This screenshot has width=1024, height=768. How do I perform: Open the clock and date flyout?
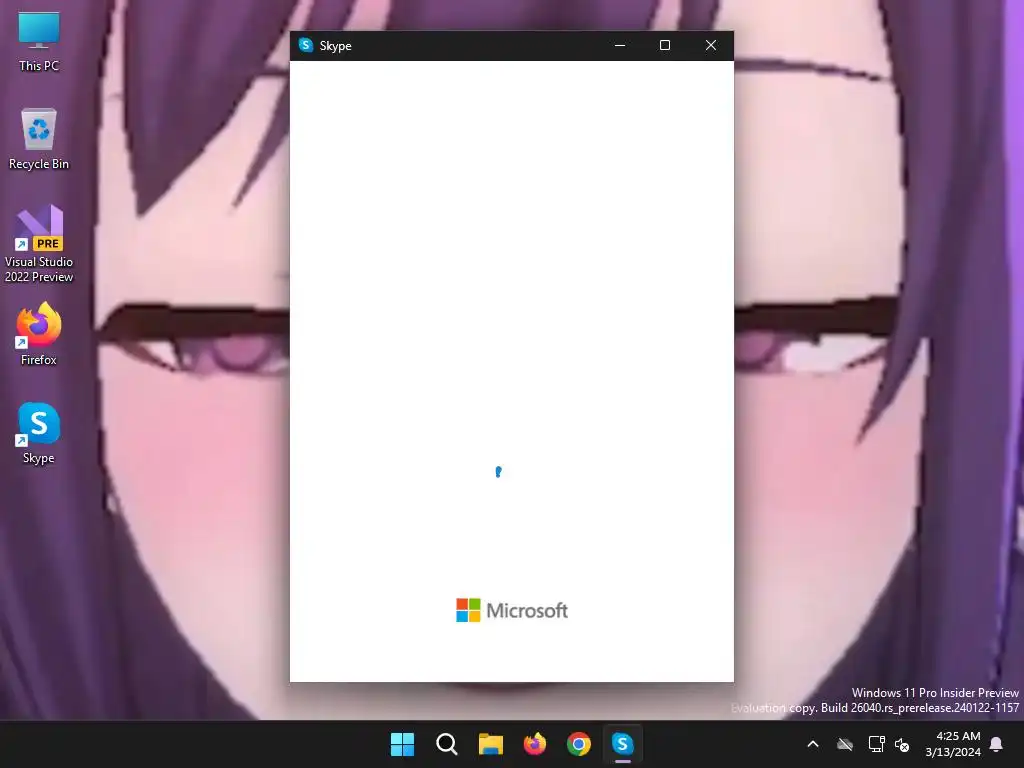click(953, 744)
